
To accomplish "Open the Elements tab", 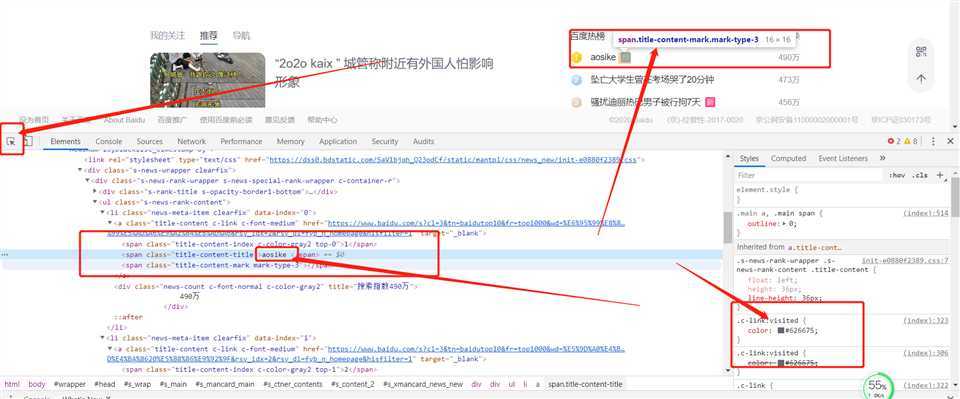I will click(x=66, y=141).
